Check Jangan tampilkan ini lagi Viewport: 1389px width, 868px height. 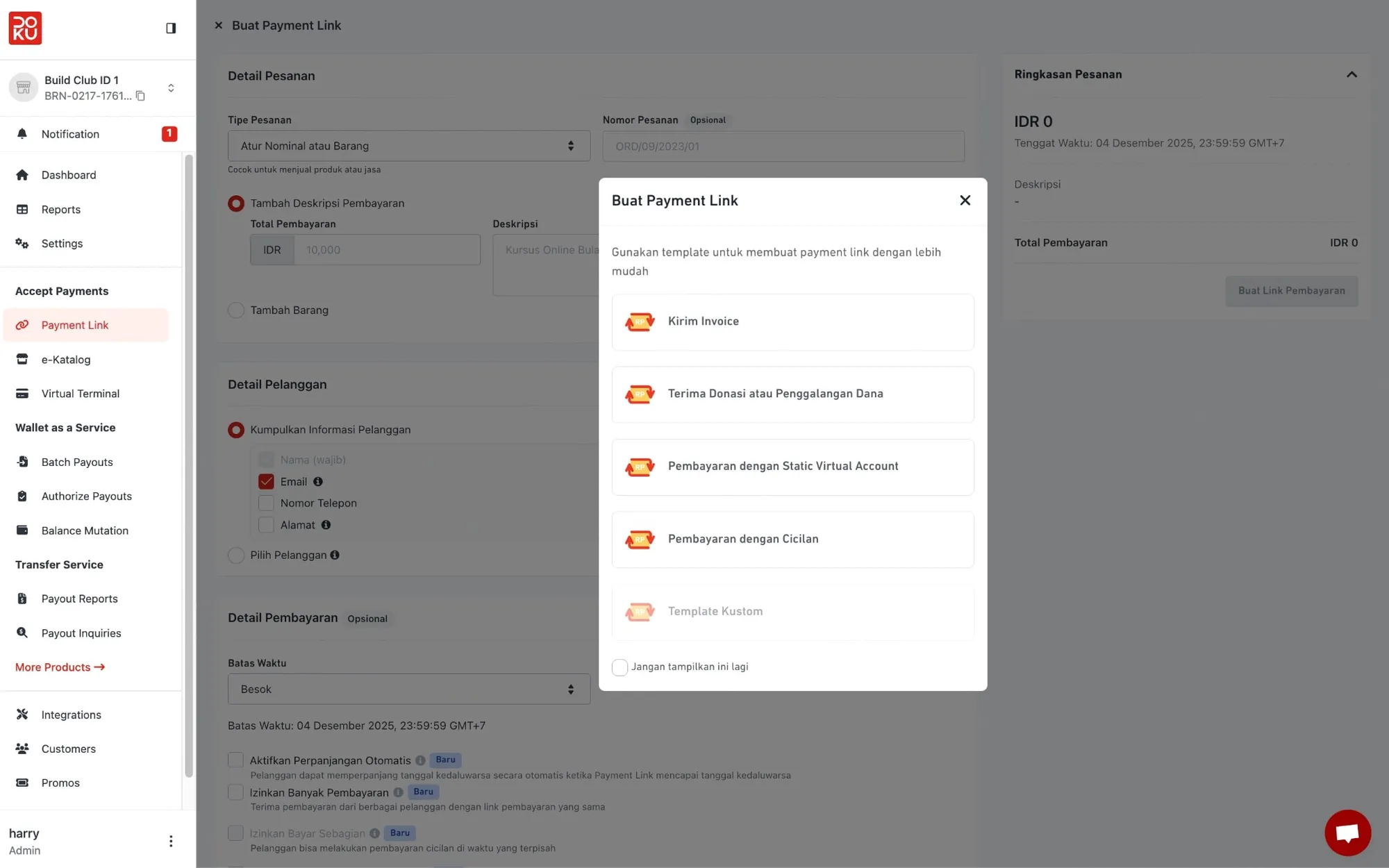(x=619, y=667)
